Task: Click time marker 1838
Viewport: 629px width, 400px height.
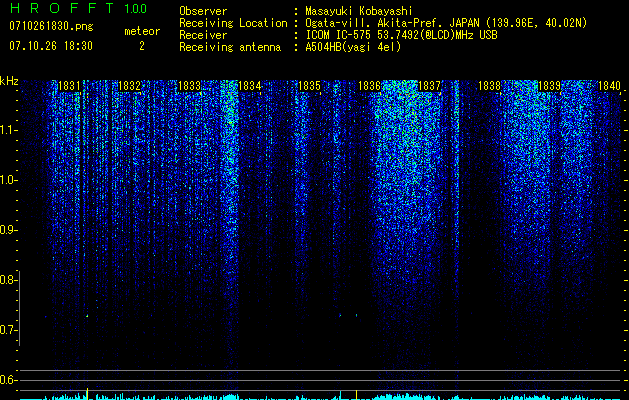Action: [490, 86]
